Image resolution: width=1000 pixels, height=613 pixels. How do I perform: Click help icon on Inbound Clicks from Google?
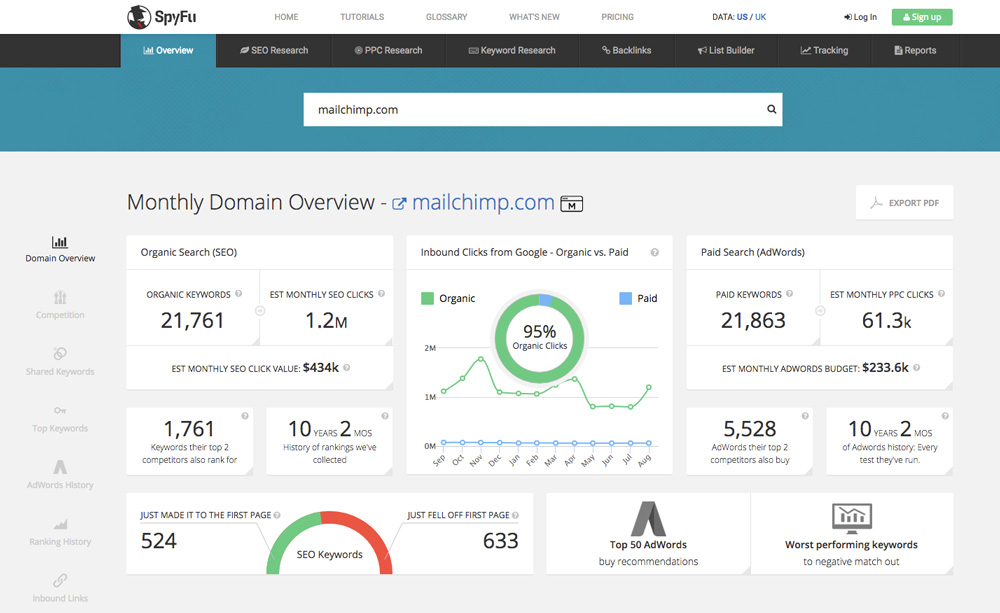pyautogui.click(x=654, y=252)
